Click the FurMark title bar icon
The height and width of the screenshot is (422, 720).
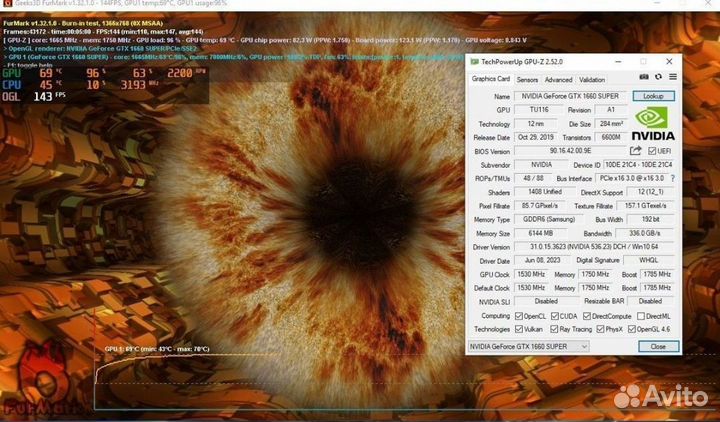click(7, 3)
